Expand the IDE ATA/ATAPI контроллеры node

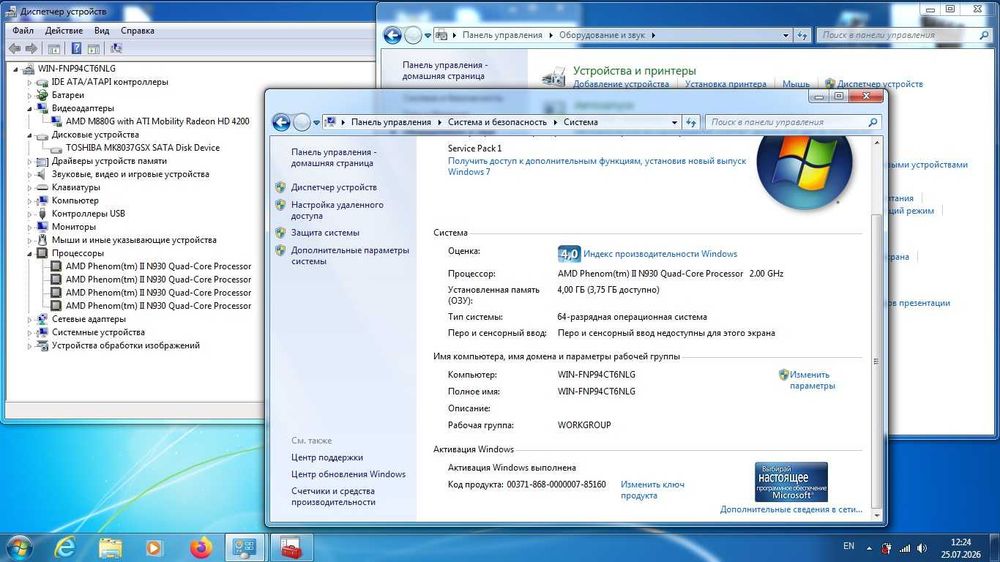pyautogui.click(x=29, y=82)
